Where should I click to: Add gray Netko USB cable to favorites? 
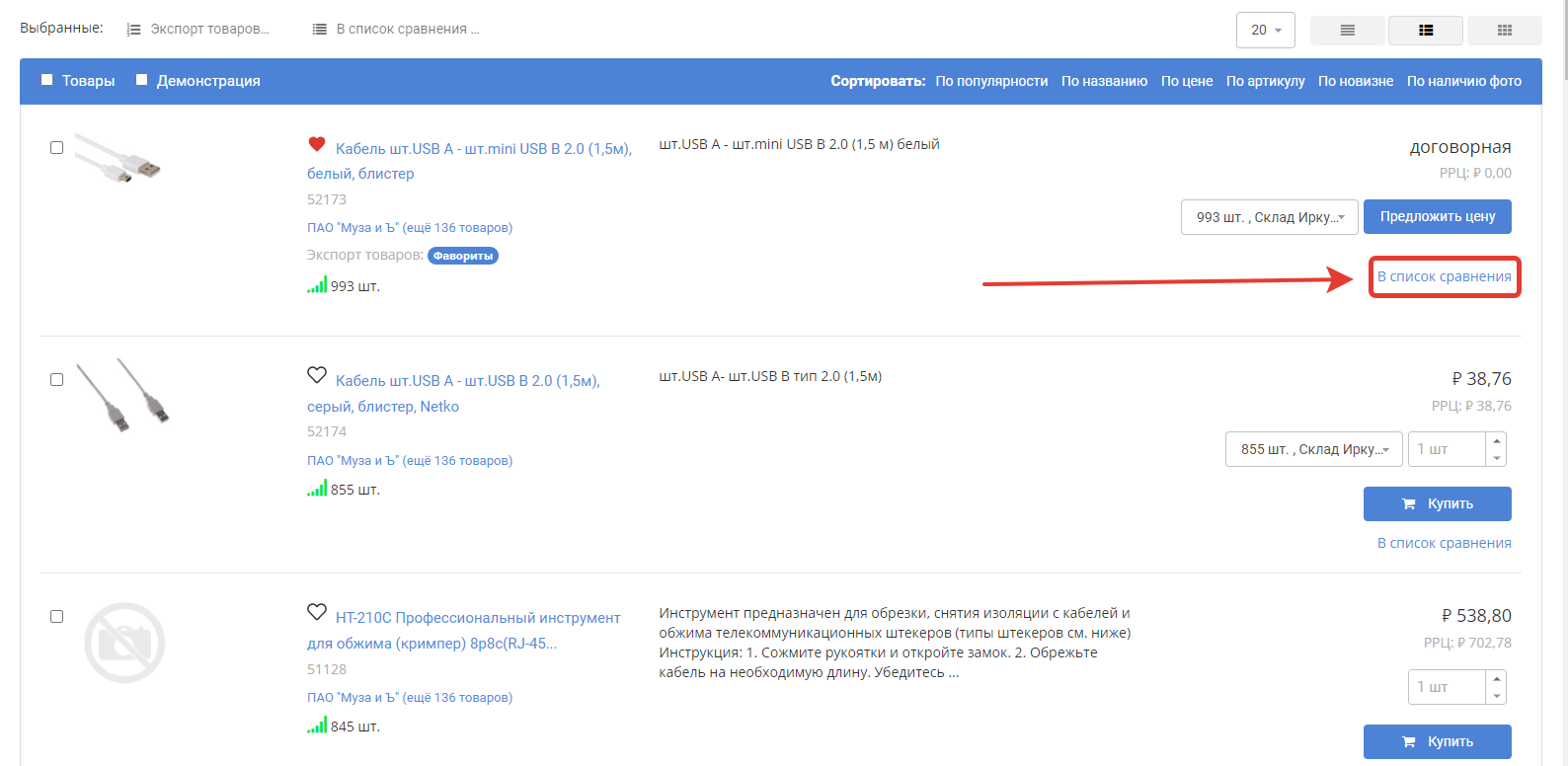click(317, 375)
